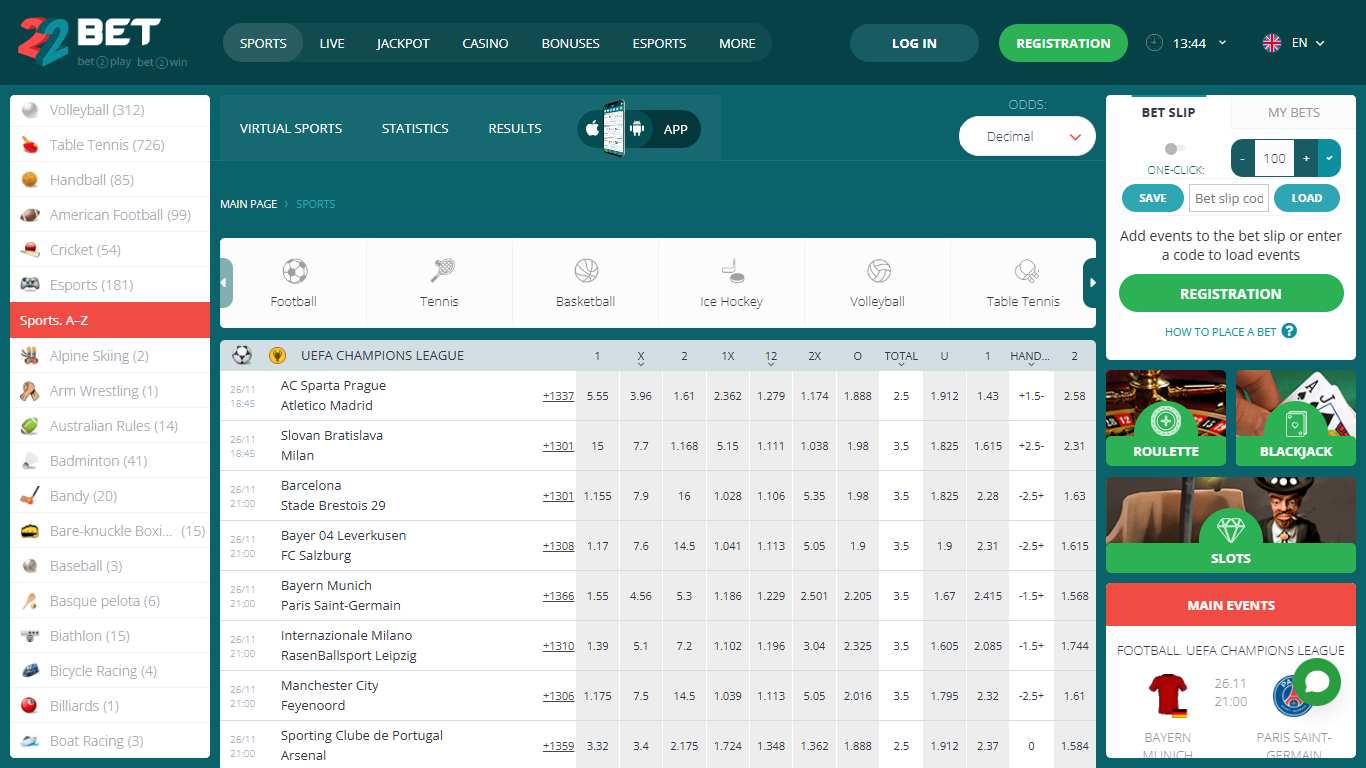Select the Badminton shuttlecock icon
Image resolution: width=1366 pixels, height=768 pixels.
(30, 461)
